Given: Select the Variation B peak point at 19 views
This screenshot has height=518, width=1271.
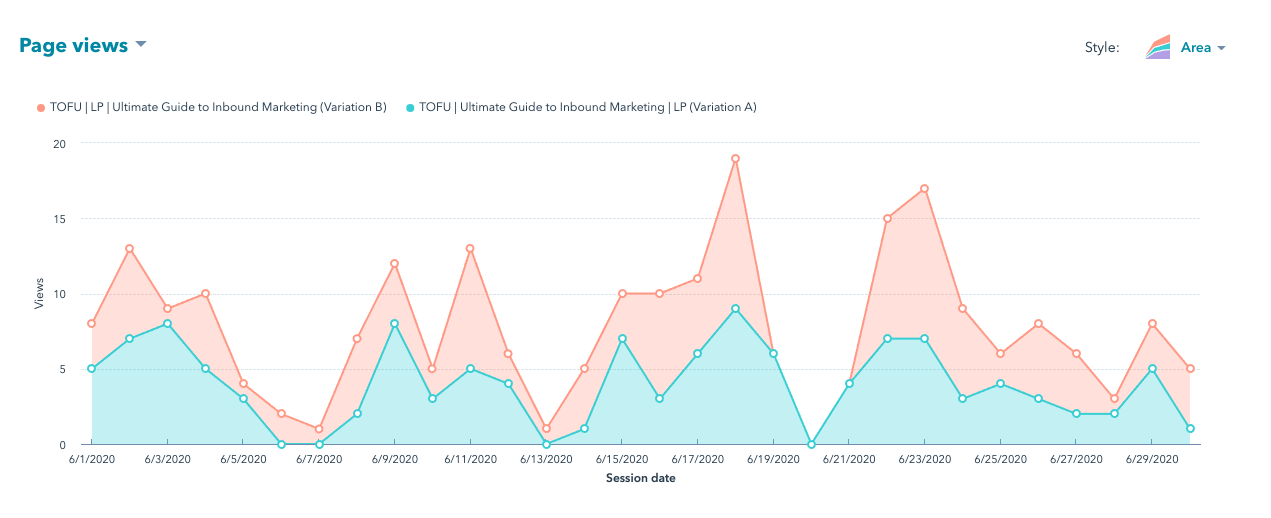Looking at the screenshot, I should coord(735,158).
